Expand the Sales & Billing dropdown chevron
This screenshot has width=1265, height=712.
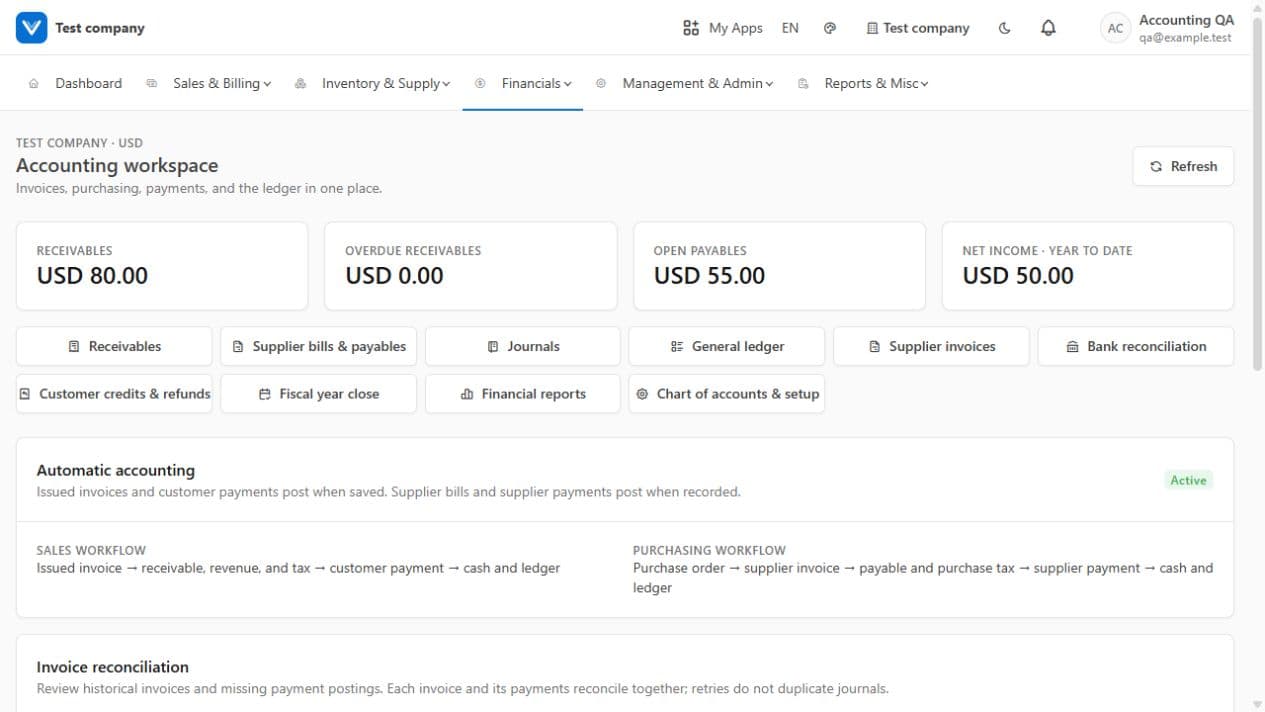point(267,84)
